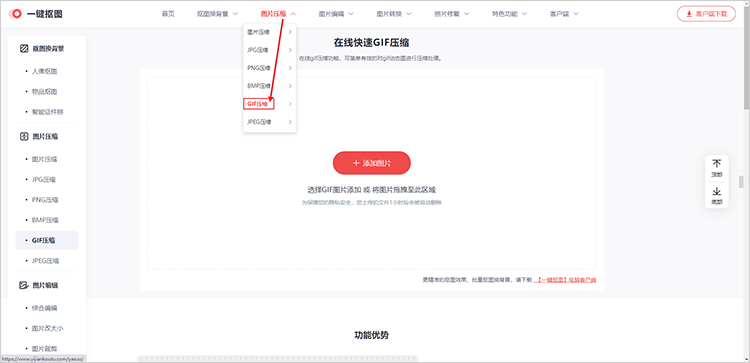Image resolution: width=750 pixels, height=363 pixels.
Task: Click the 功能优势 section heading
Action: [372, 335]
